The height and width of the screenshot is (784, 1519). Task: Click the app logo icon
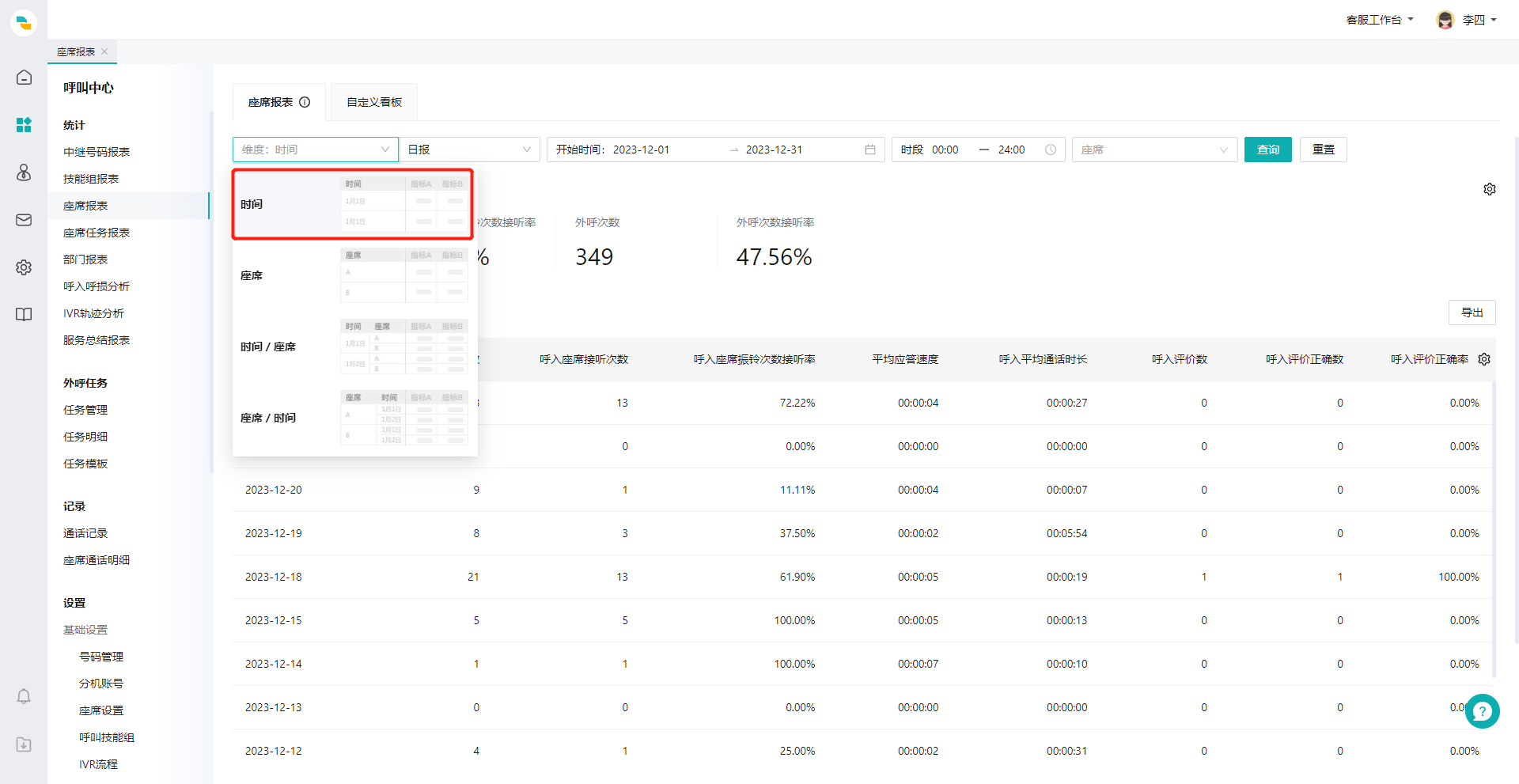pyautogui.click(x=24, y=23)
